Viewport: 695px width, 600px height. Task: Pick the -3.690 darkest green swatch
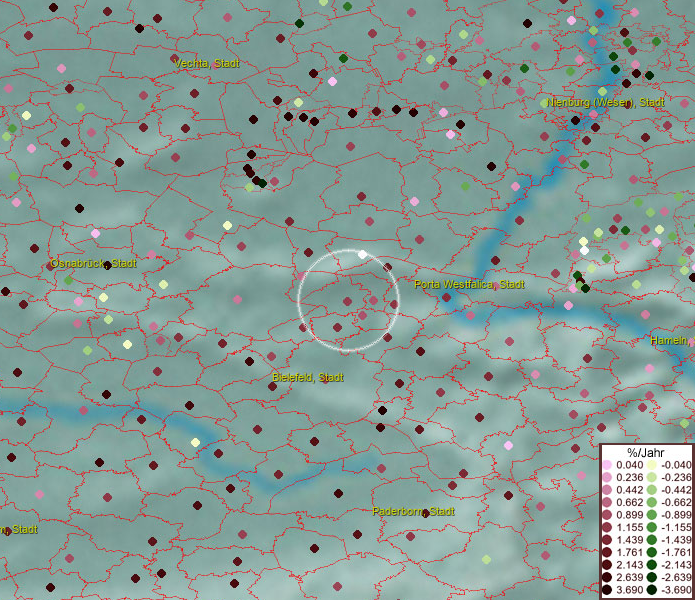(x=652, y=590)
